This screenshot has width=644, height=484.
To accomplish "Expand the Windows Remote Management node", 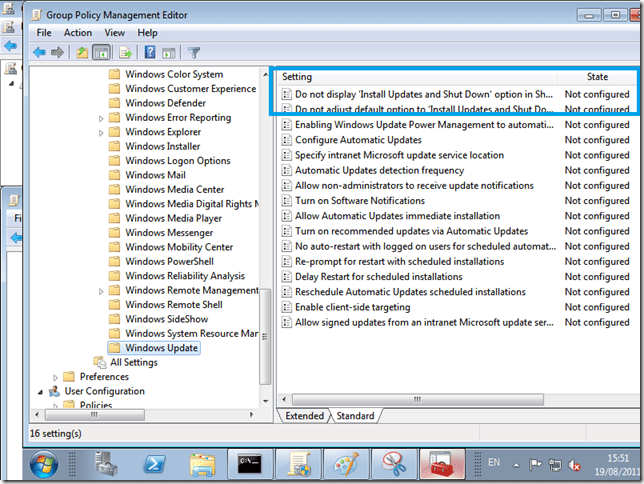I will [101, 291].
